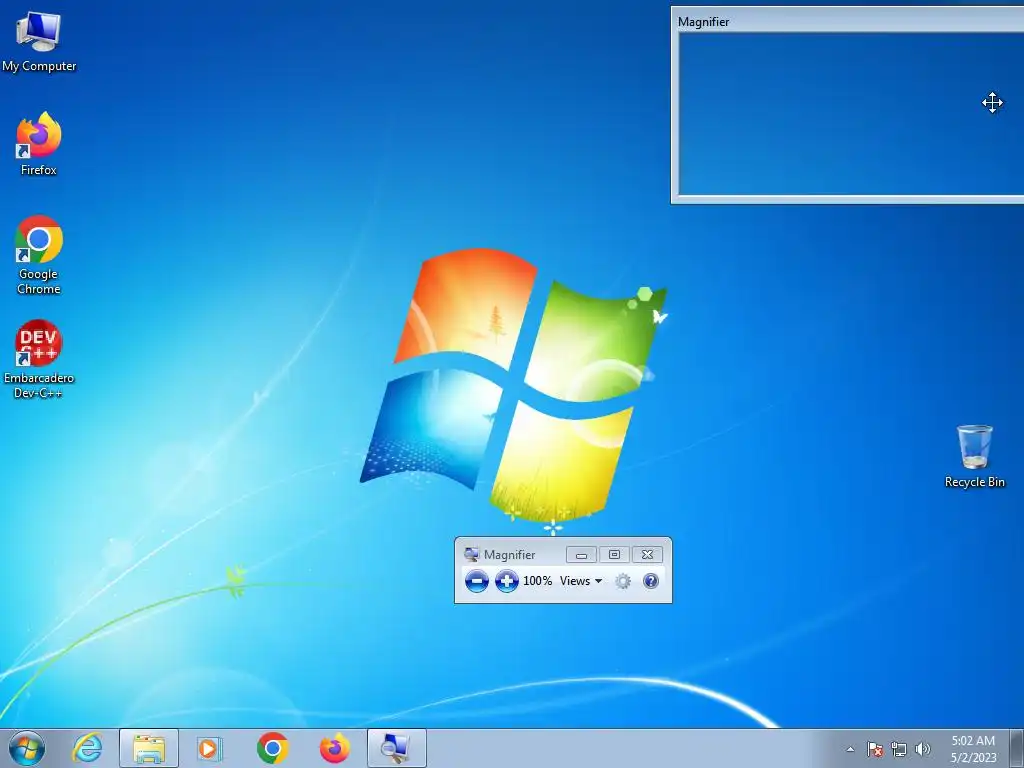
Task: Open Windows Explorer from the taskbar
Action: [x=149, y=748]
